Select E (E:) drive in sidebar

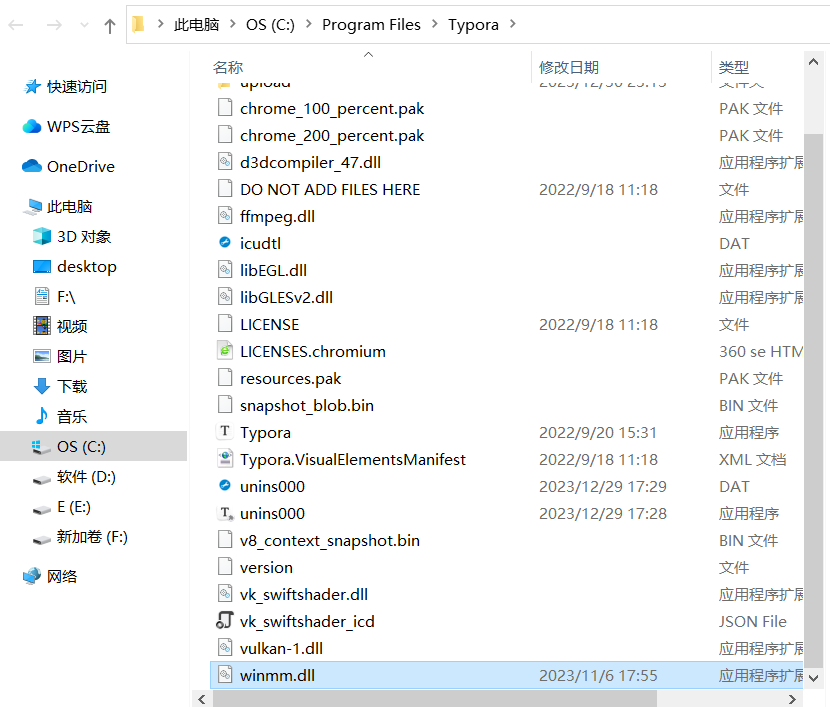coord(61,507)
